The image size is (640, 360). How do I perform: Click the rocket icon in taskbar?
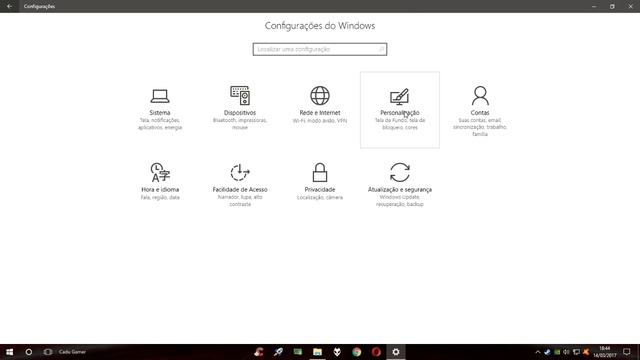tap(278, 352)
